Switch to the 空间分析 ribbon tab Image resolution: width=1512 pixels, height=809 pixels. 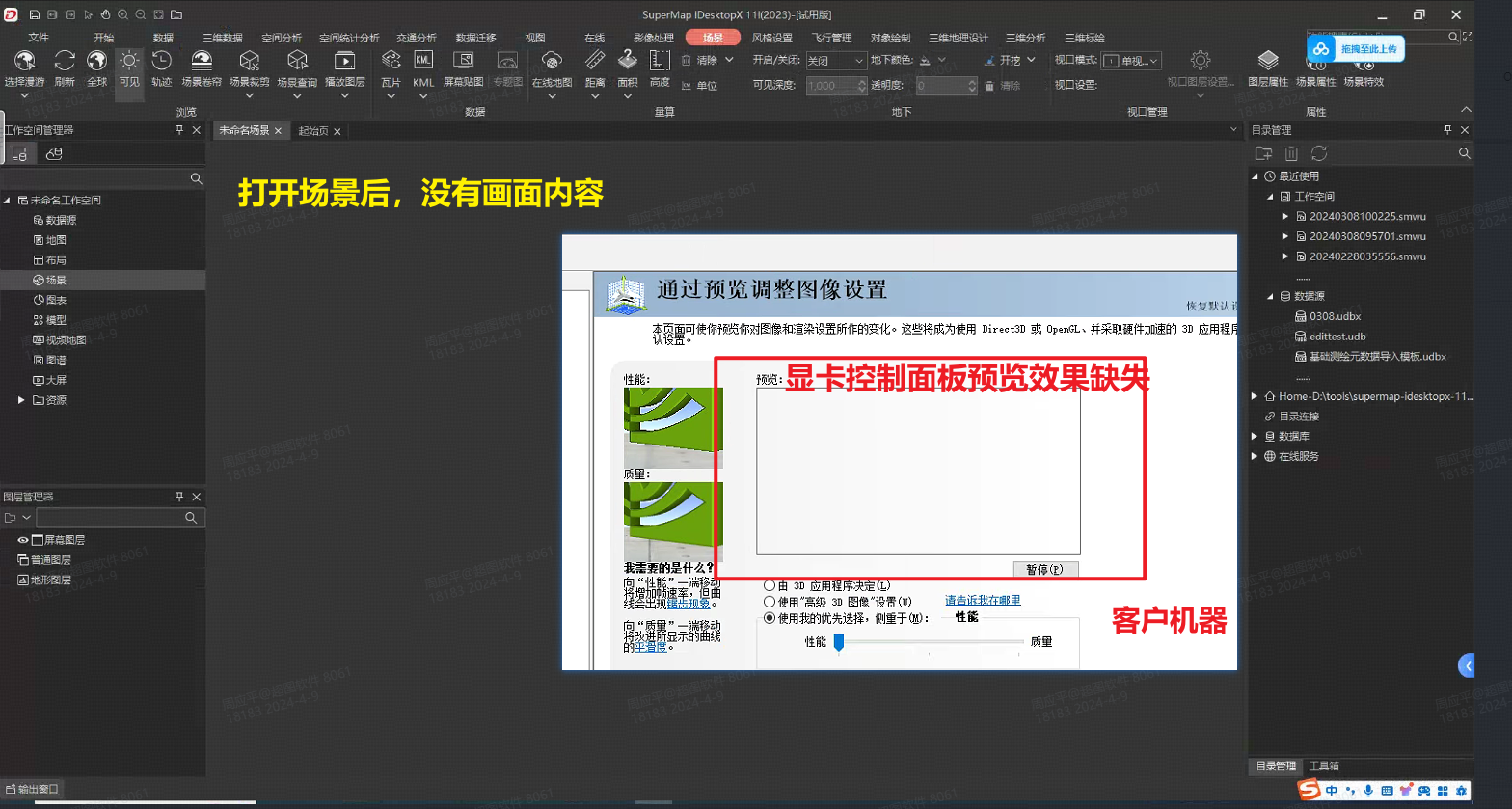[x=282, y=38]
